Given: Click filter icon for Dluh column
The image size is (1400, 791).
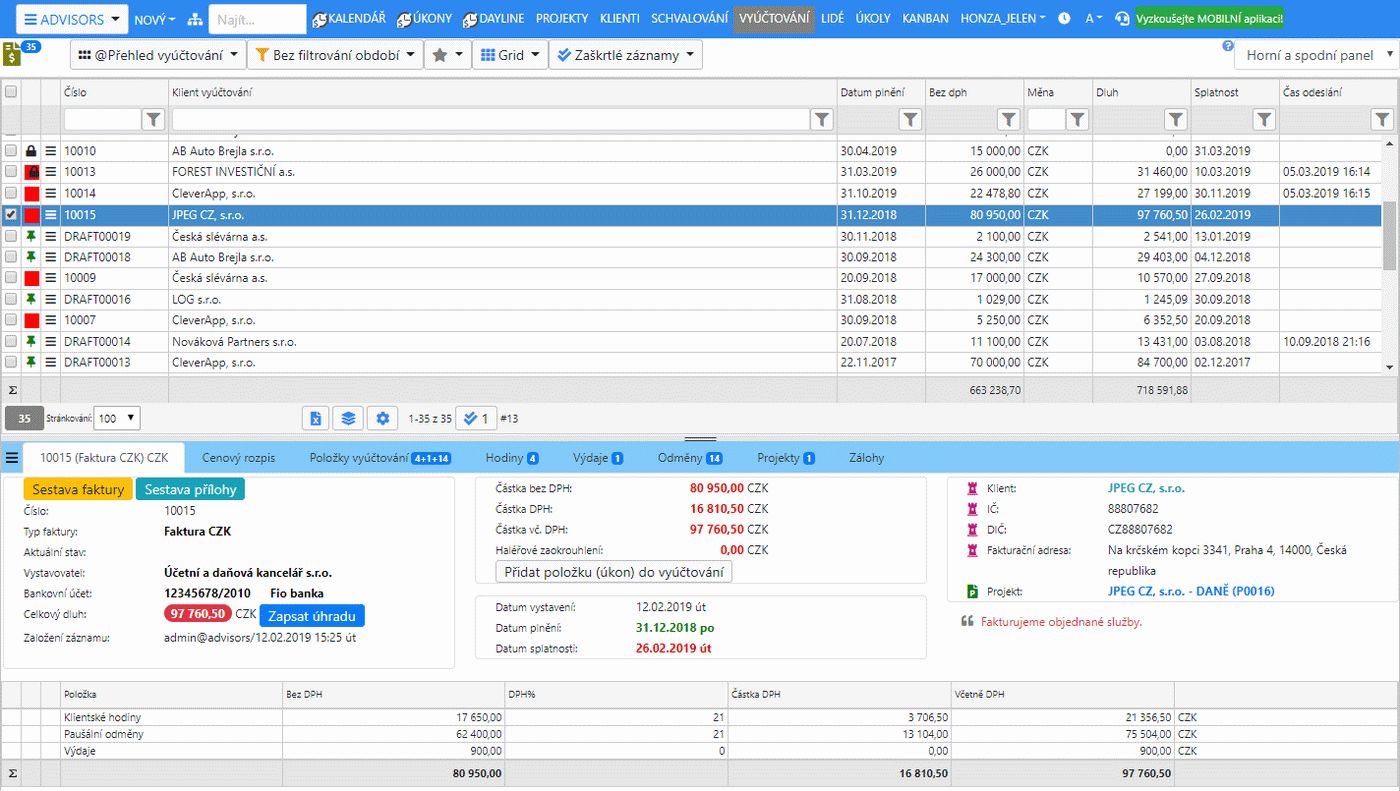Looking at the screenshot, I should tap(1176, 120).
